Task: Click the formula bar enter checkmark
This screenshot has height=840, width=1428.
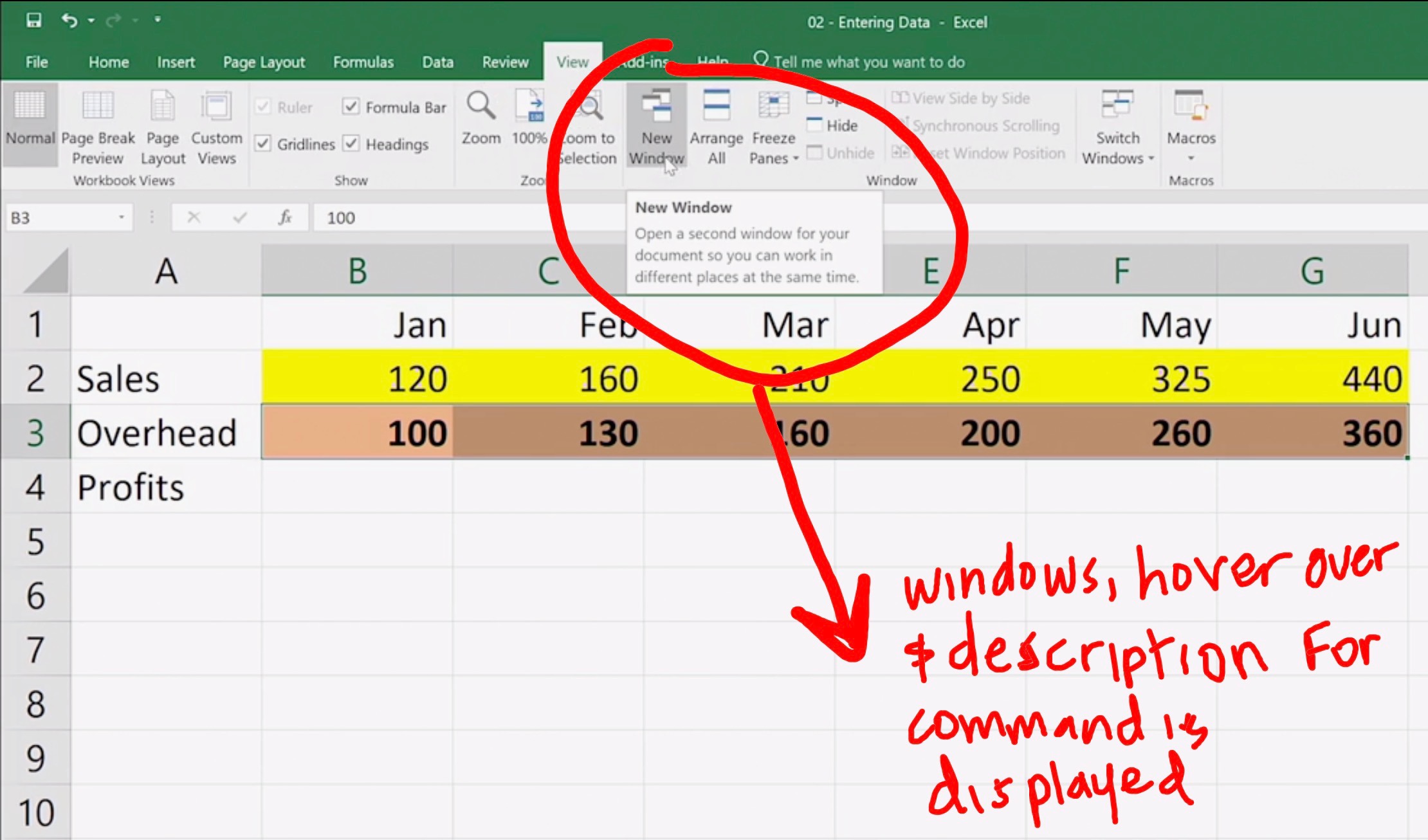Action: click(240, 218)
